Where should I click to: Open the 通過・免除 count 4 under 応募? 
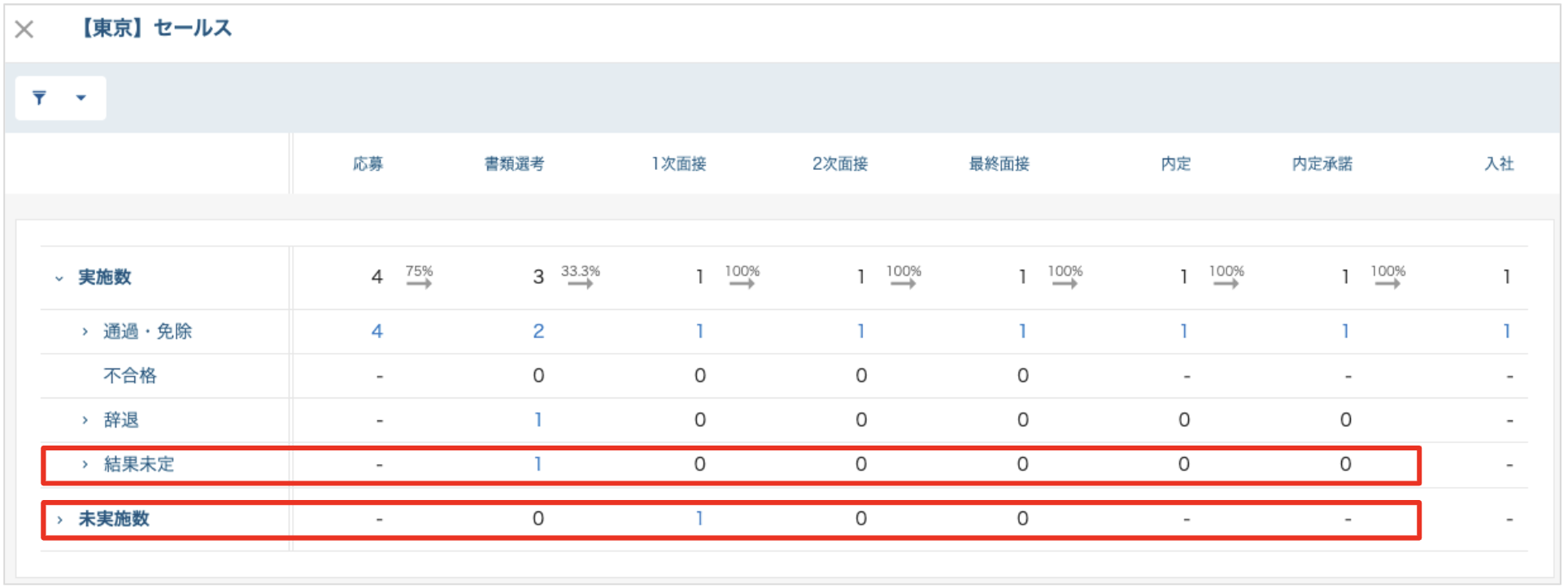[x=377, y=332]
